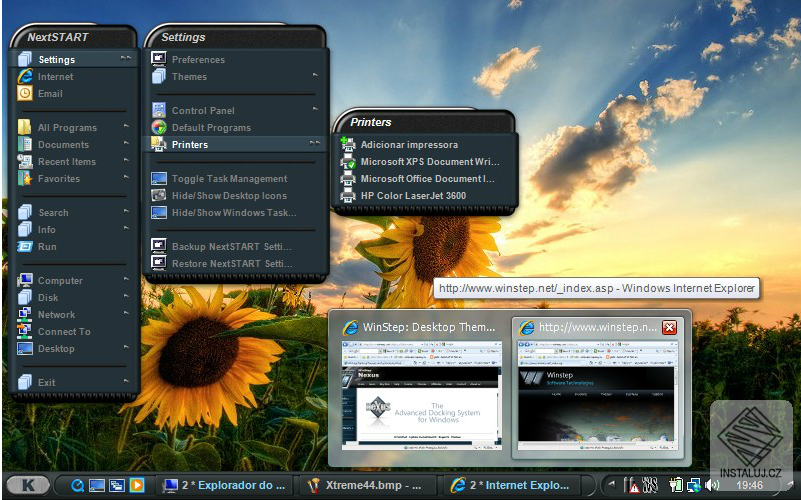801x500 pixels.
Task: Click the Search icon in NextSTART
Action: pos(25,212)
